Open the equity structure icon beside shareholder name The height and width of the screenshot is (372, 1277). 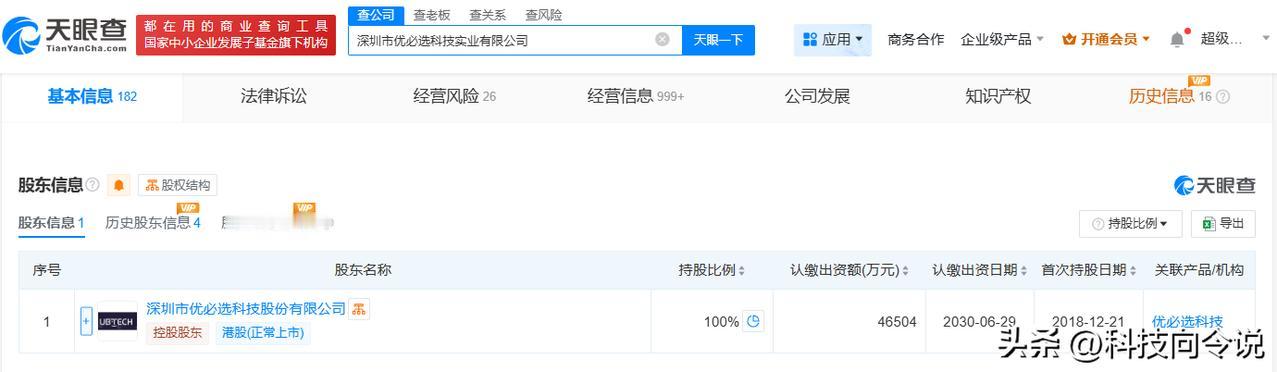tap(360, 309)
